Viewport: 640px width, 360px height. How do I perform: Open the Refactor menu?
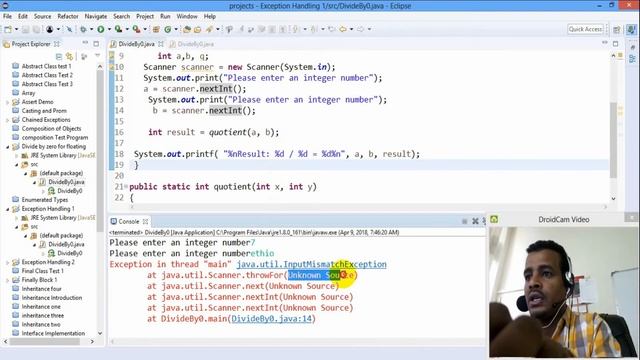68,16
